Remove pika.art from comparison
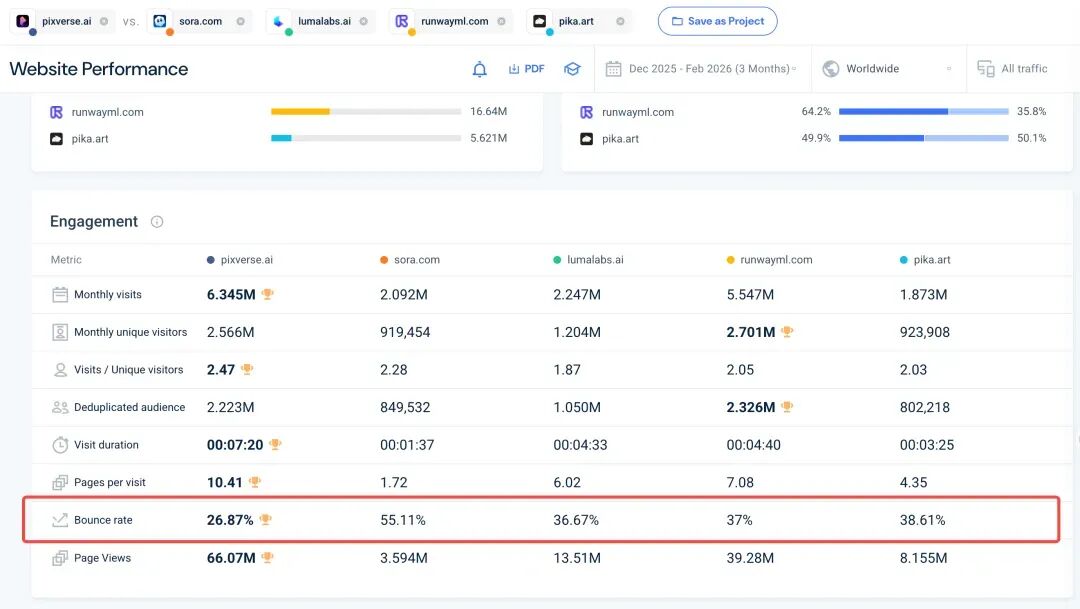Image resolution: width=1080 pixels, height=609 pixels. pos(620,21)
